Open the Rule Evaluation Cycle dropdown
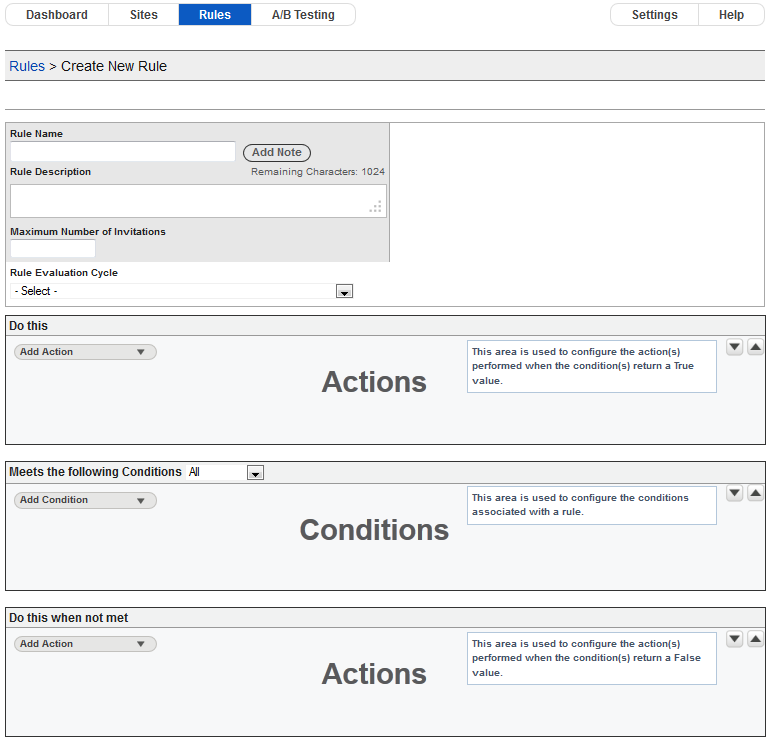The height and width of the screenshot is (741, 769). click(x=181, y=291)
